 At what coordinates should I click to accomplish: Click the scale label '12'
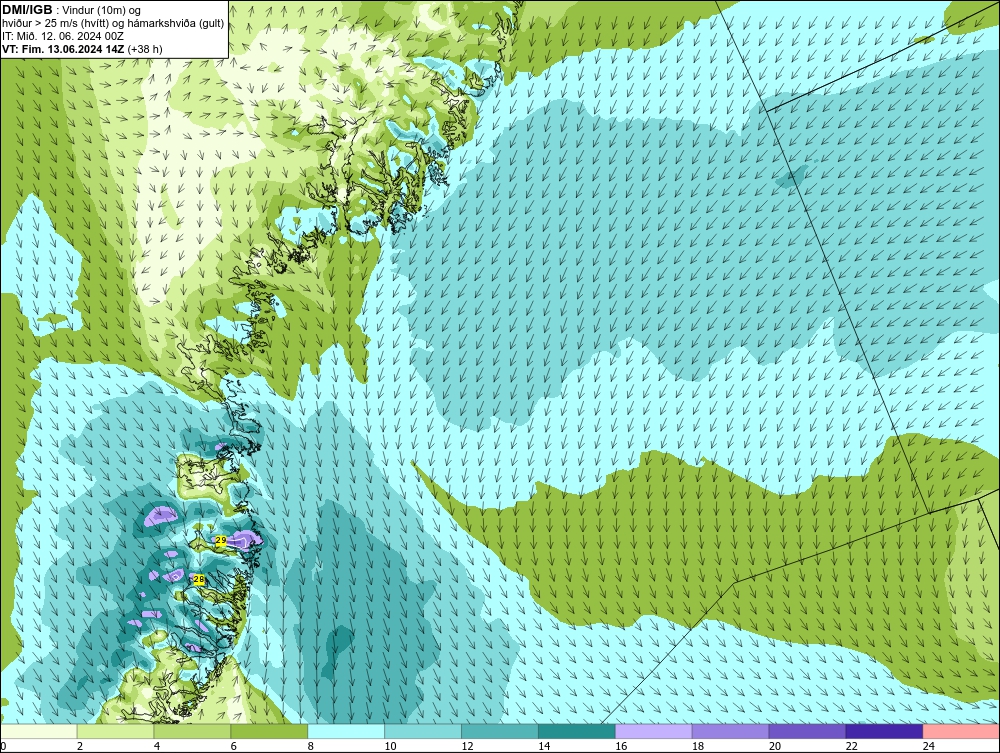(x=467, y=746)
